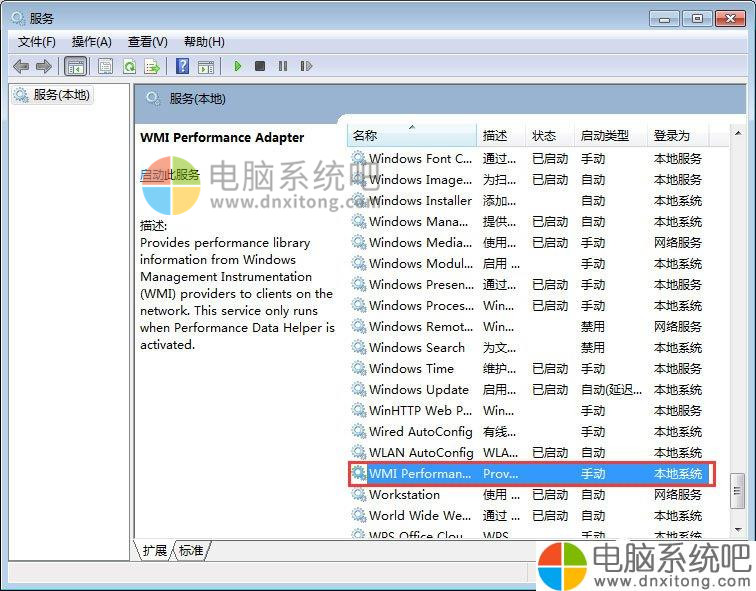Screen dimensions: 756x591
Task: Toggle show/hide console tree icon
Action: click(76, 66)
